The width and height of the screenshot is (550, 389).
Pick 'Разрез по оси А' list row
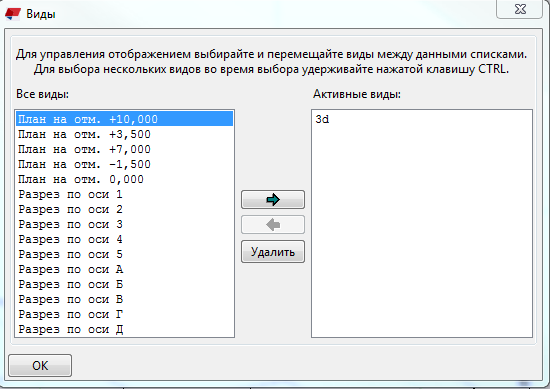click(x=125, y=269)
